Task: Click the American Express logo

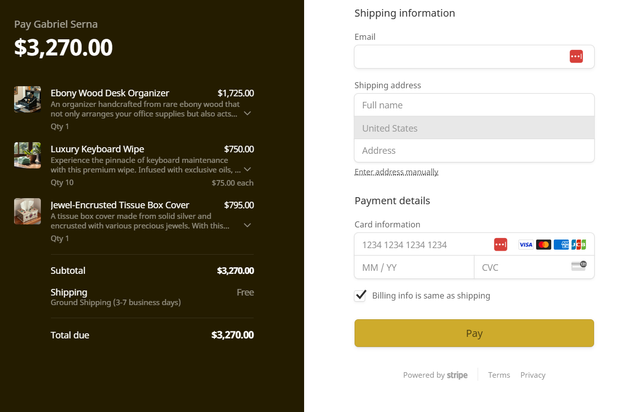Action: (x=561, y=245)
